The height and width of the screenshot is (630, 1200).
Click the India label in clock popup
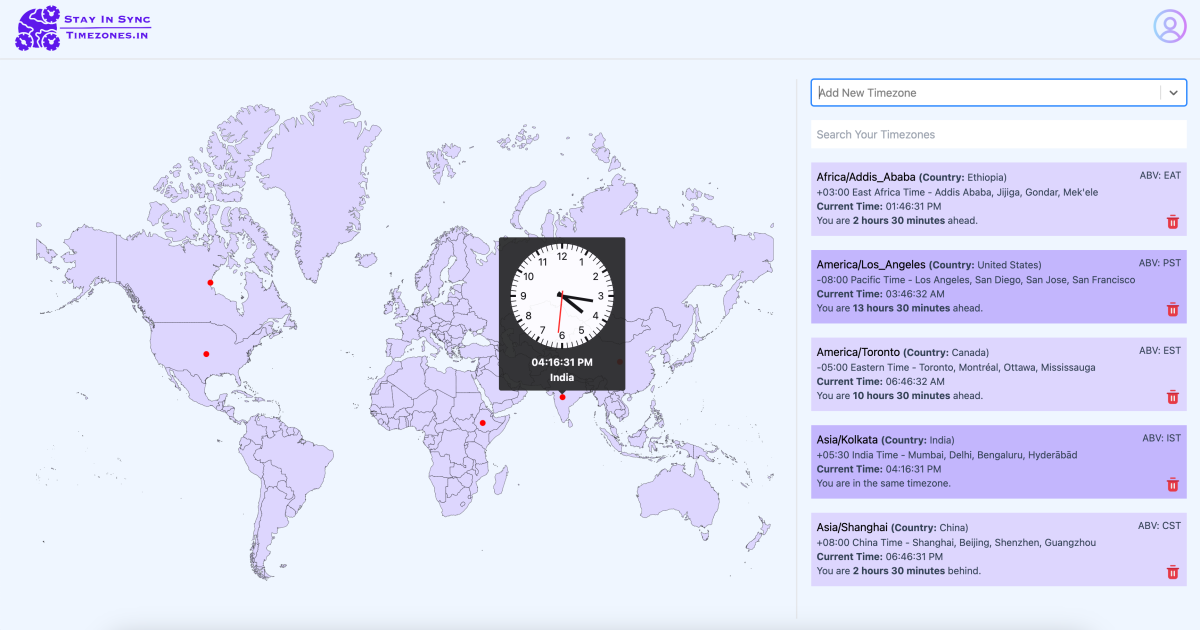[562, 377]
